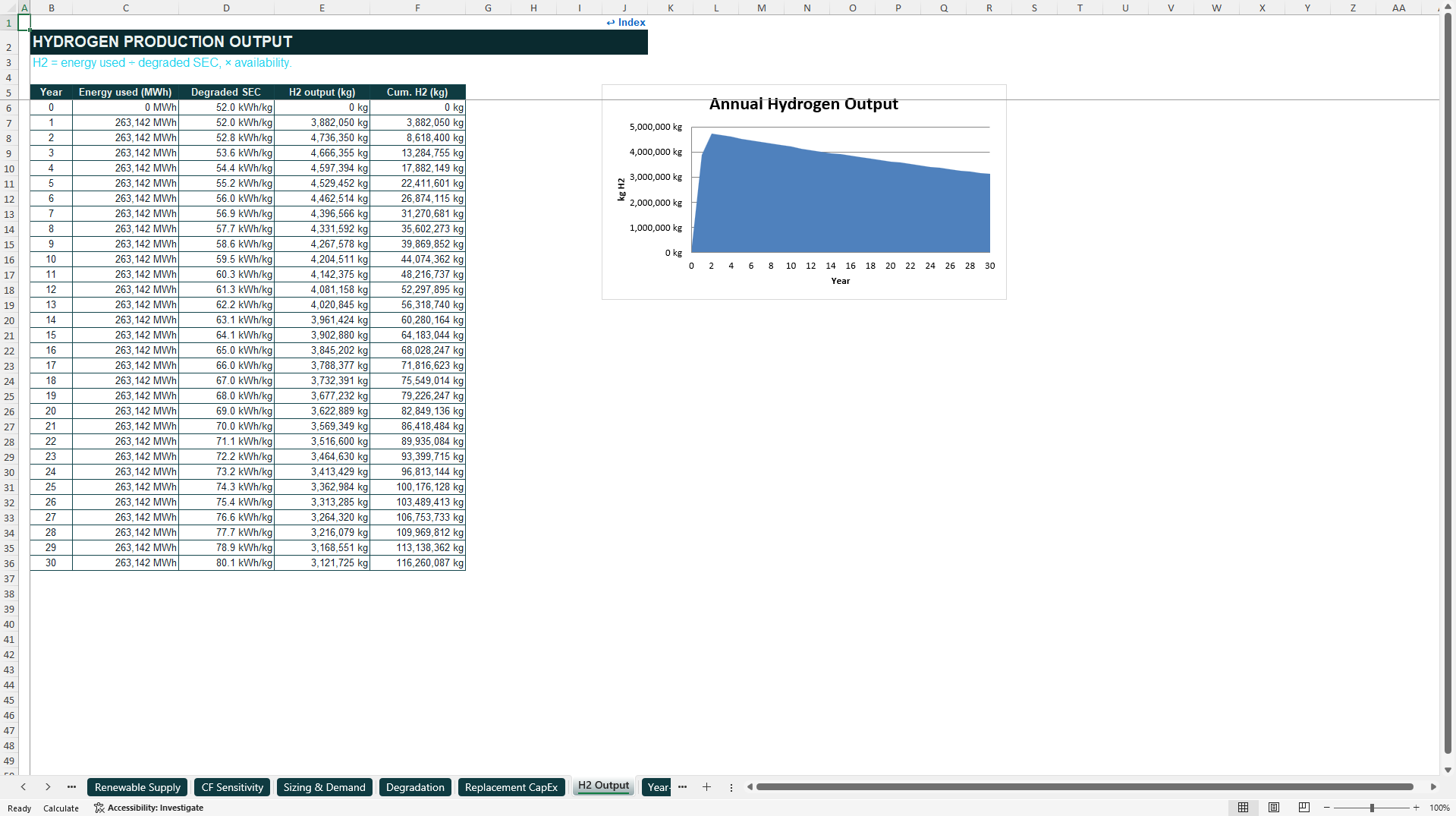Screen dimensions: 1456x816
Task: Click the Index return link
Action: pos(626,22)
